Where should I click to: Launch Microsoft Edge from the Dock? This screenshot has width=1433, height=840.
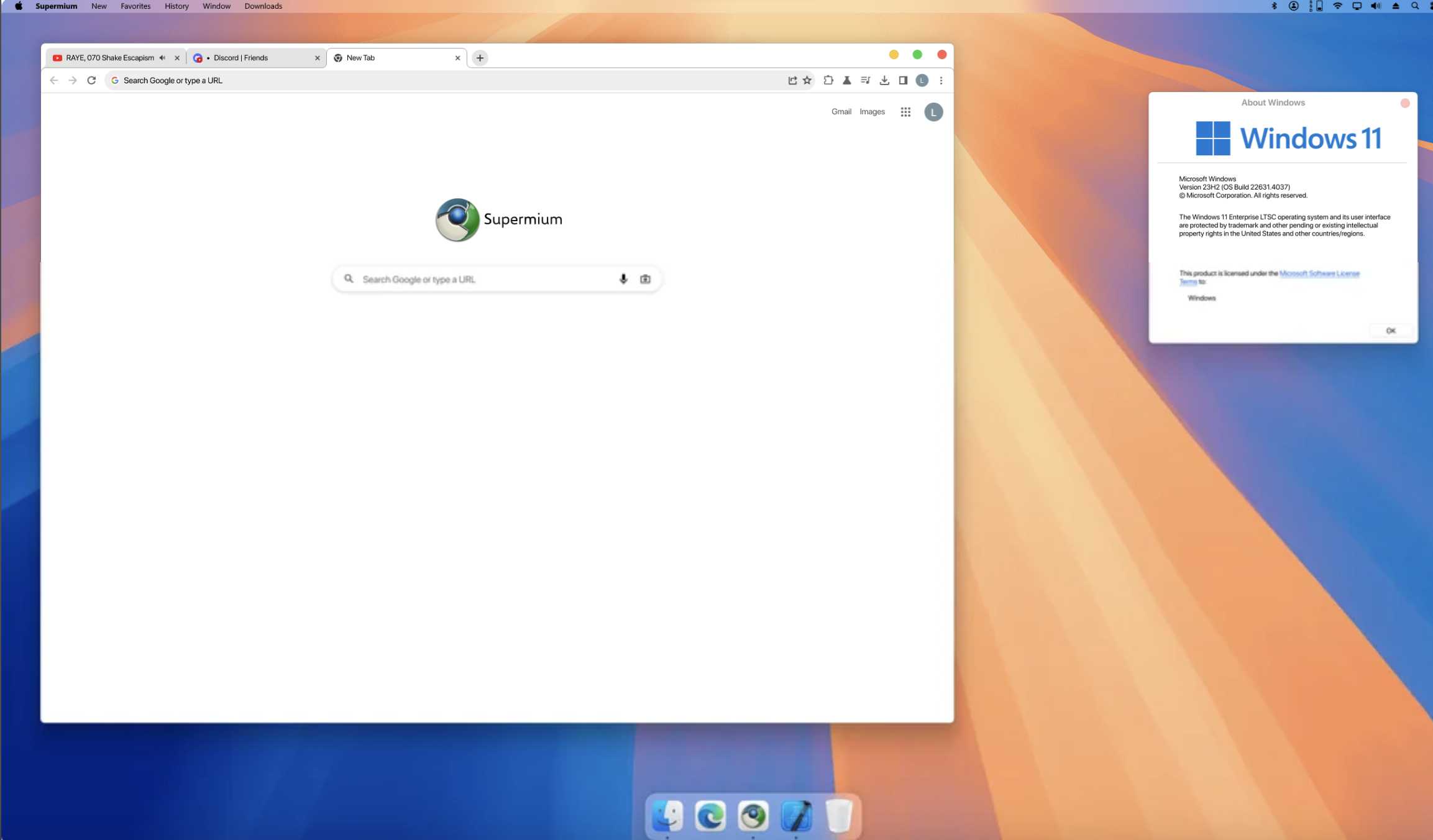click(710, 815)
